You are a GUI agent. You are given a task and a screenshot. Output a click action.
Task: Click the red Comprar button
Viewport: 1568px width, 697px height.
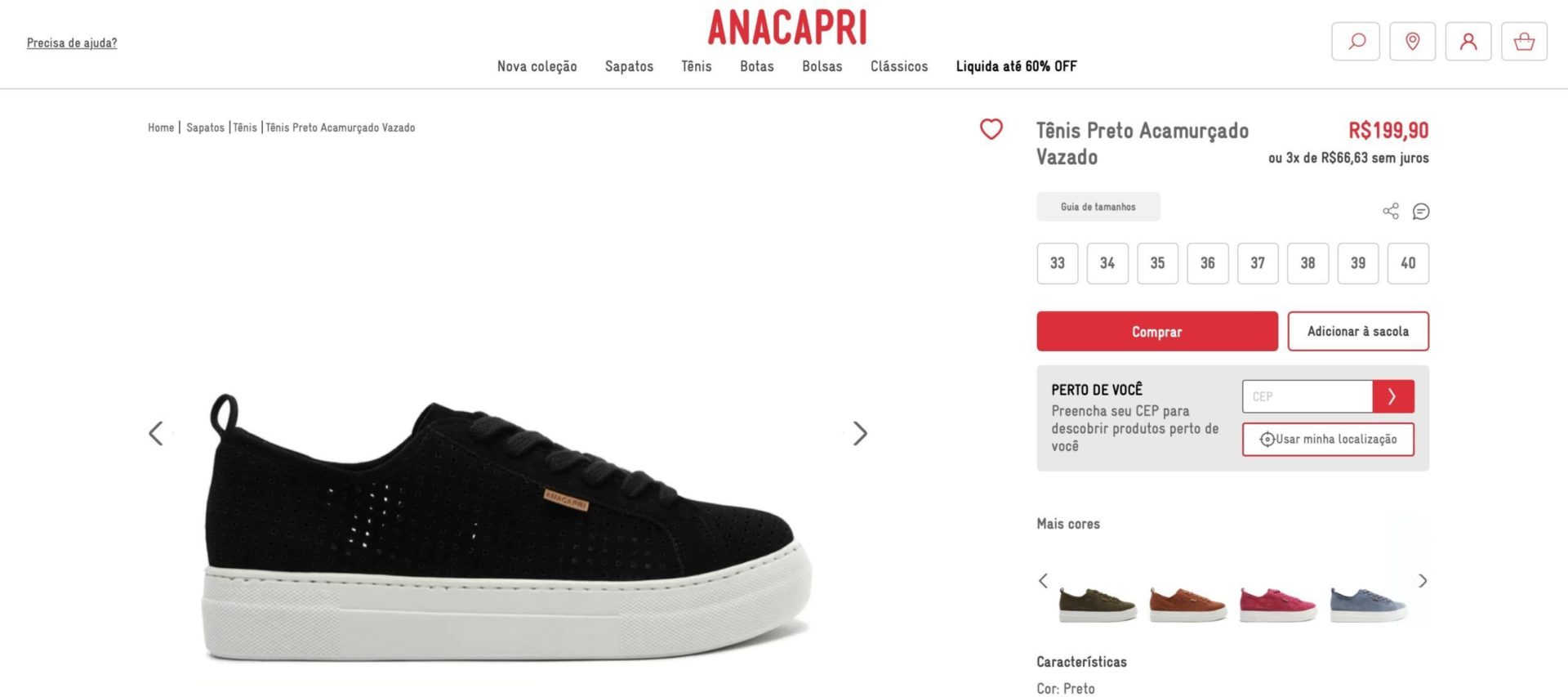1157,332
